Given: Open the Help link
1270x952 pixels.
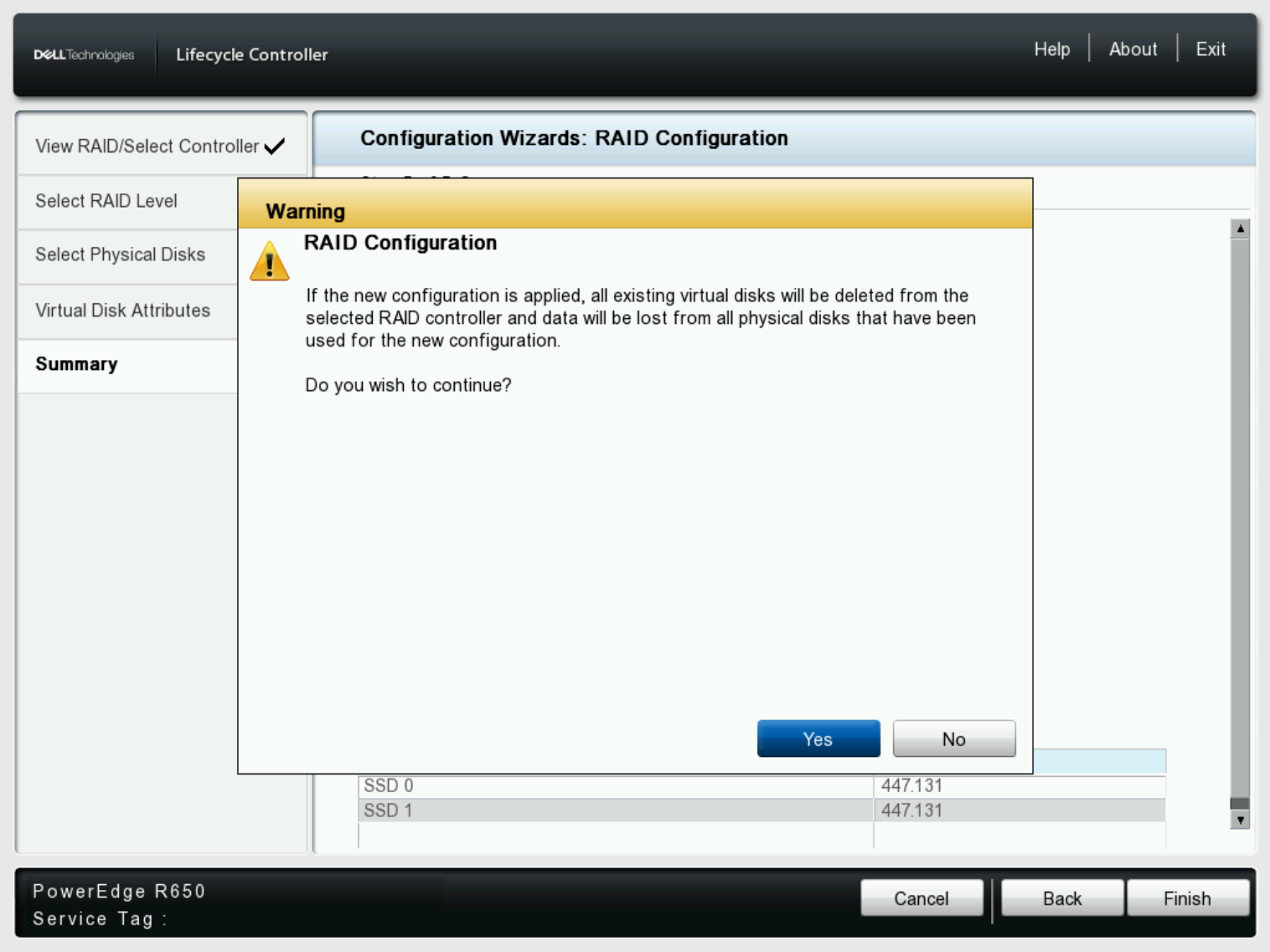Looking at the screenshot, I should tap(1052, 49).
